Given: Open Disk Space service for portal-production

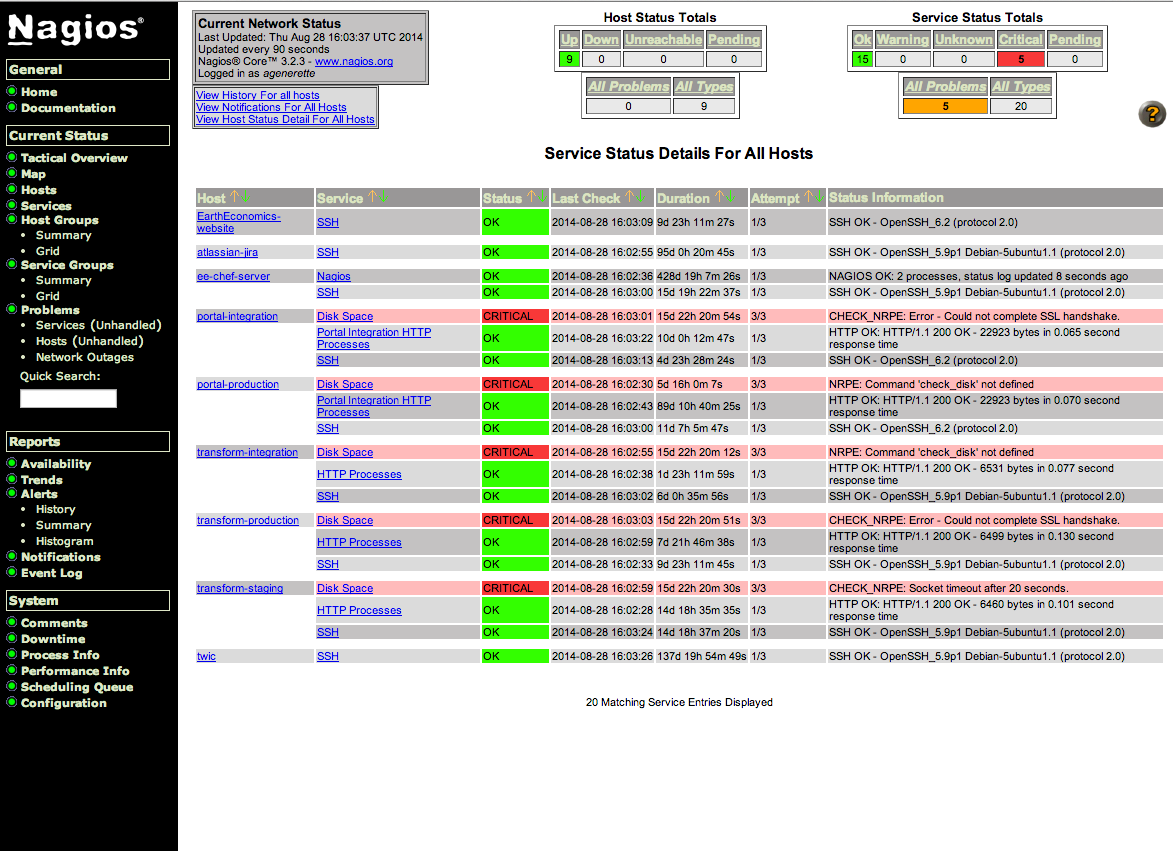Looking at the screenshot, I should 345,384.
